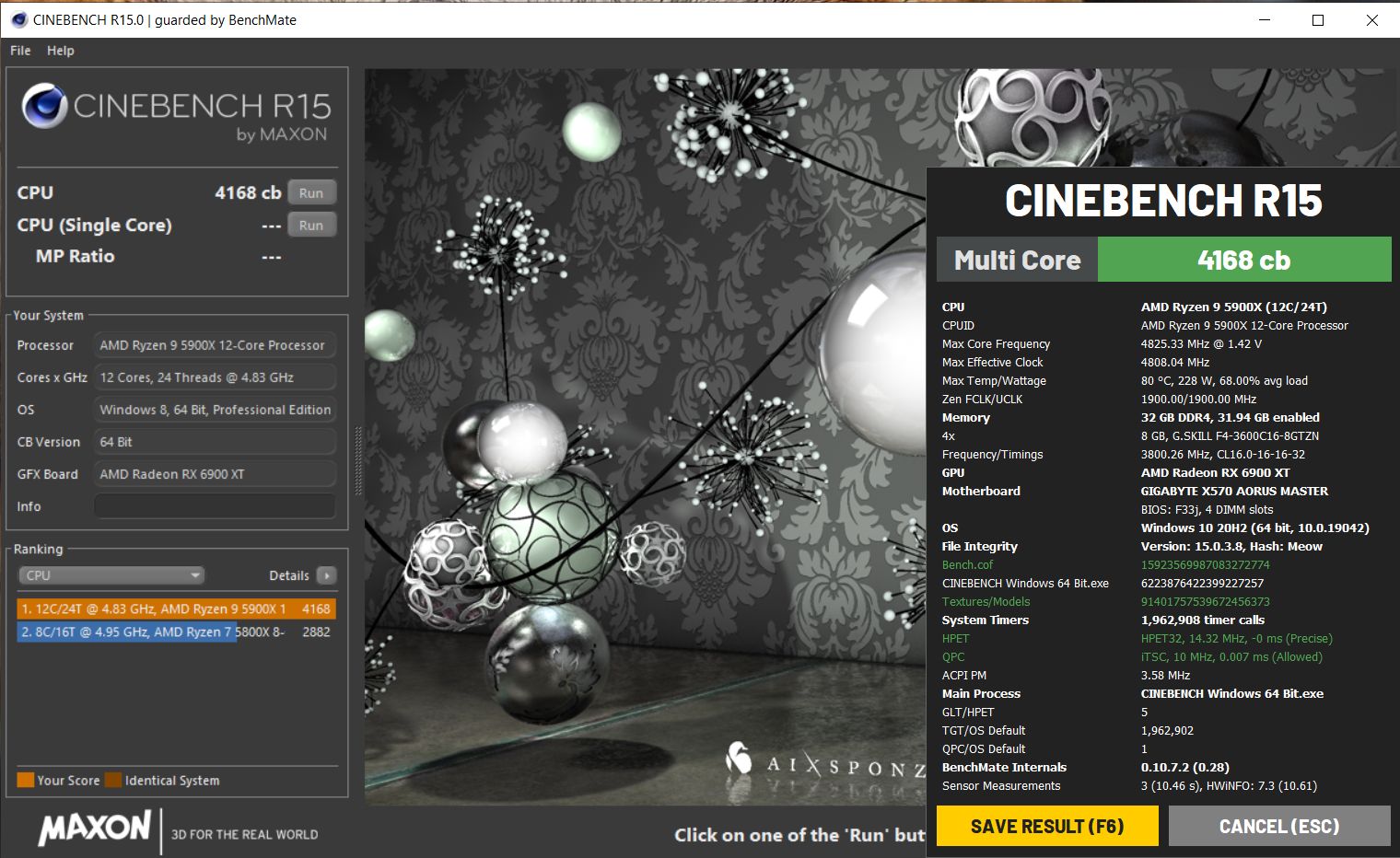Run the CPU multi-core benchmark
1400x858 pixels.
tap(311, 192)
